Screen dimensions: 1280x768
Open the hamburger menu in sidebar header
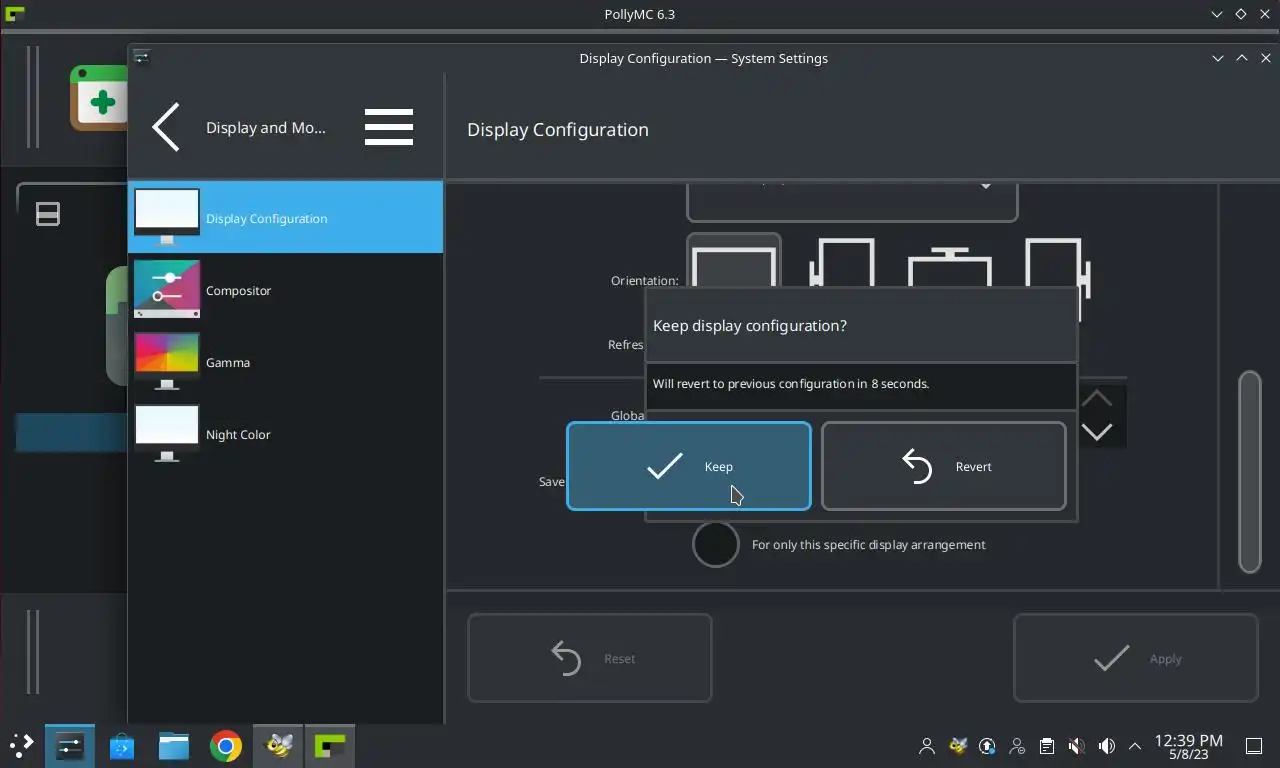(389, 127)
